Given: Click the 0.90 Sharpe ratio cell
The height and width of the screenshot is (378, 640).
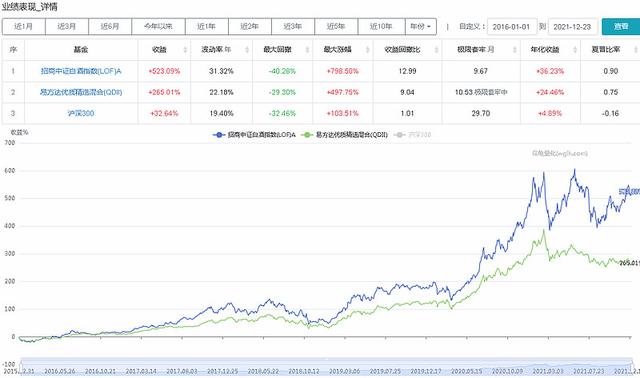Looking at the screenshot, I should click(x=611, y=71).
